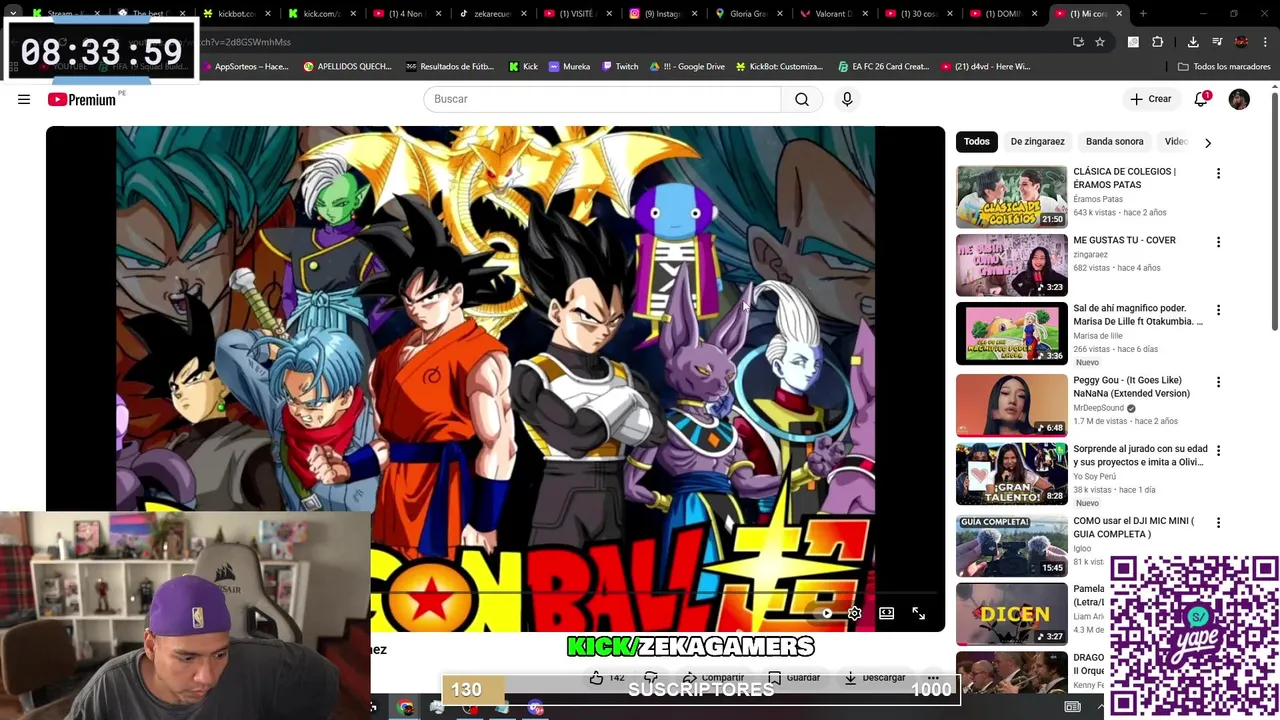
Task: Like the video (142 likes)
Action: [x=606, y=678]
